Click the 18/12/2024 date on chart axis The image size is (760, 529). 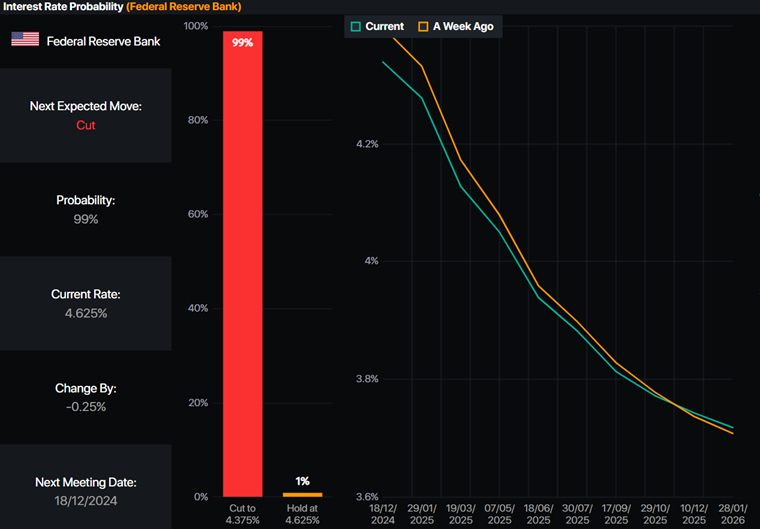384,514
